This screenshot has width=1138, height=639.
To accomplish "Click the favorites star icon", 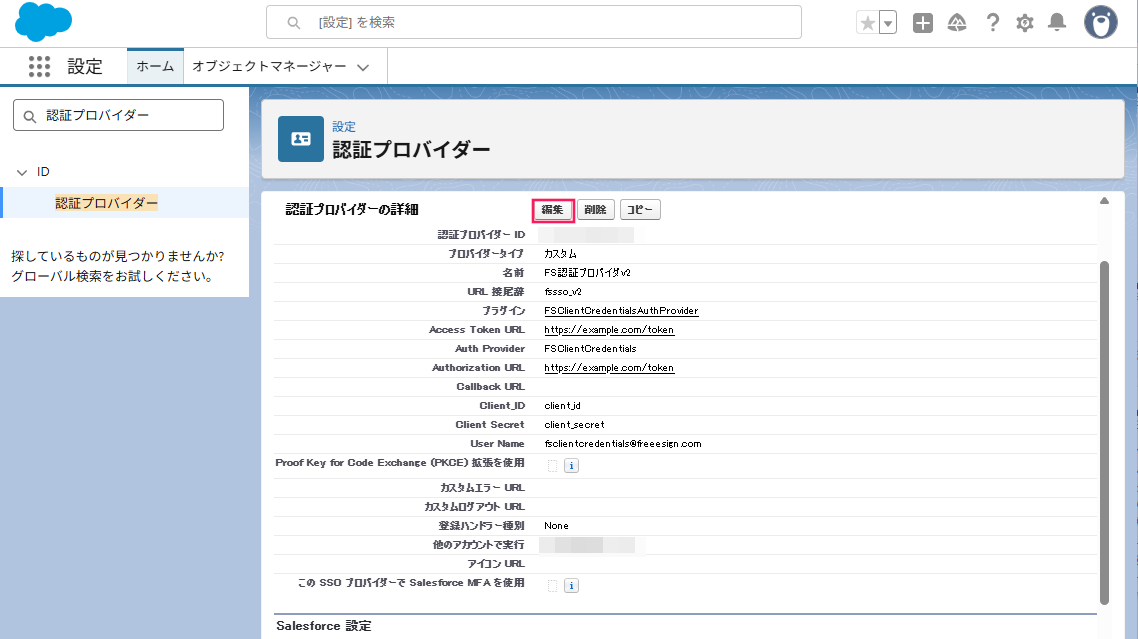I will [x=867, y=23].
